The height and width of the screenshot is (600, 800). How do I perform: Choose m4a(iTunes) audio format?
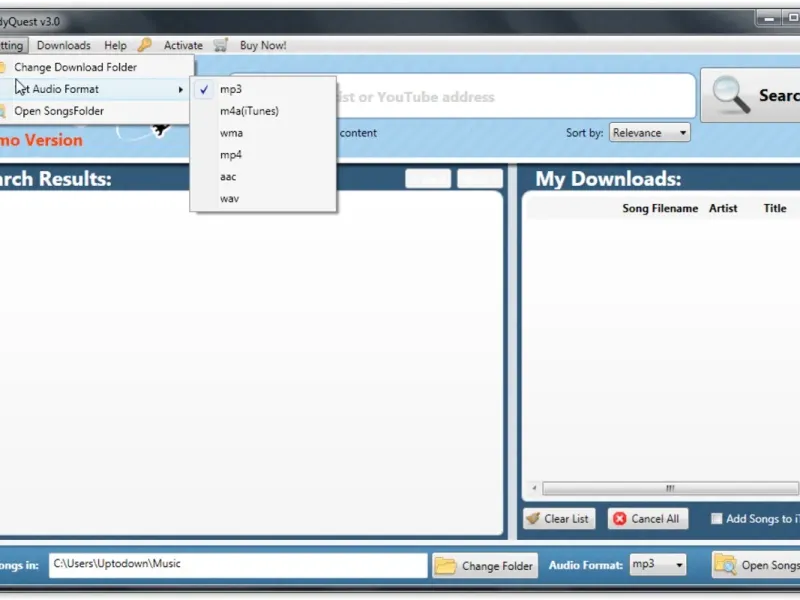(x=263, y=111)
